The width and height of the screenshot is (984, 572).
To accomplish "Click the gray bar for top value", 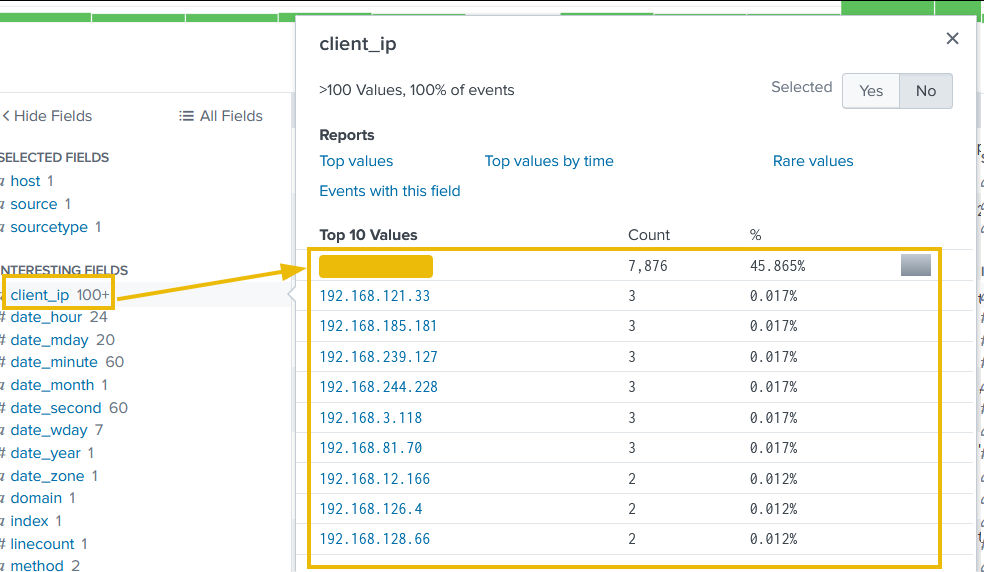I will point(915,265).
